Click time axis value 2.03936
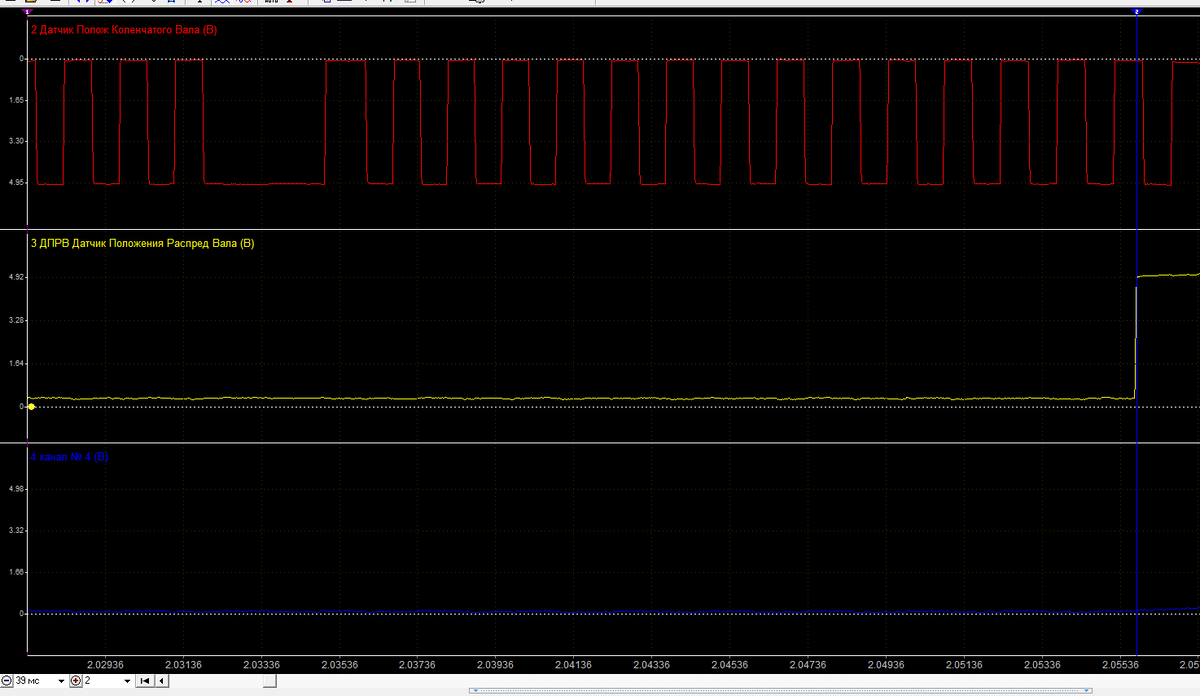This screenshot has width=1200, height=696. pos(495,664)
